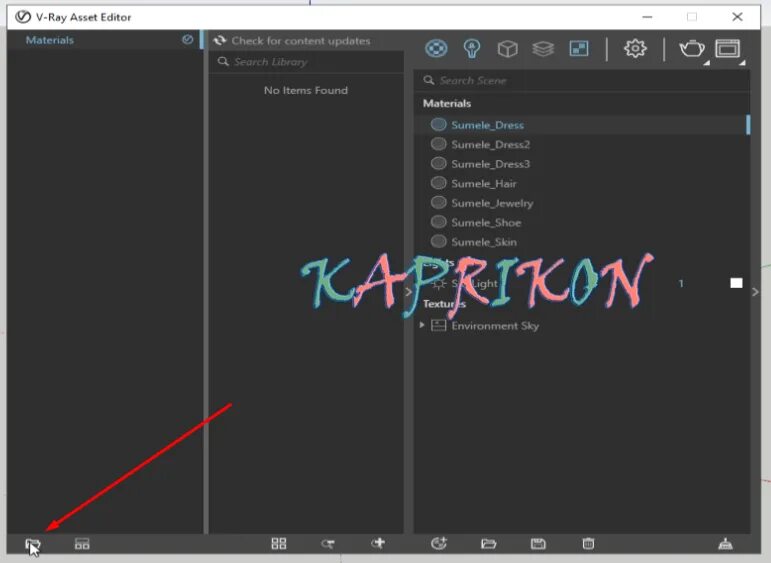This screenshot has width=771, height=563.
Task: Click check icon next to Materials category
Action: coord(187,40)
